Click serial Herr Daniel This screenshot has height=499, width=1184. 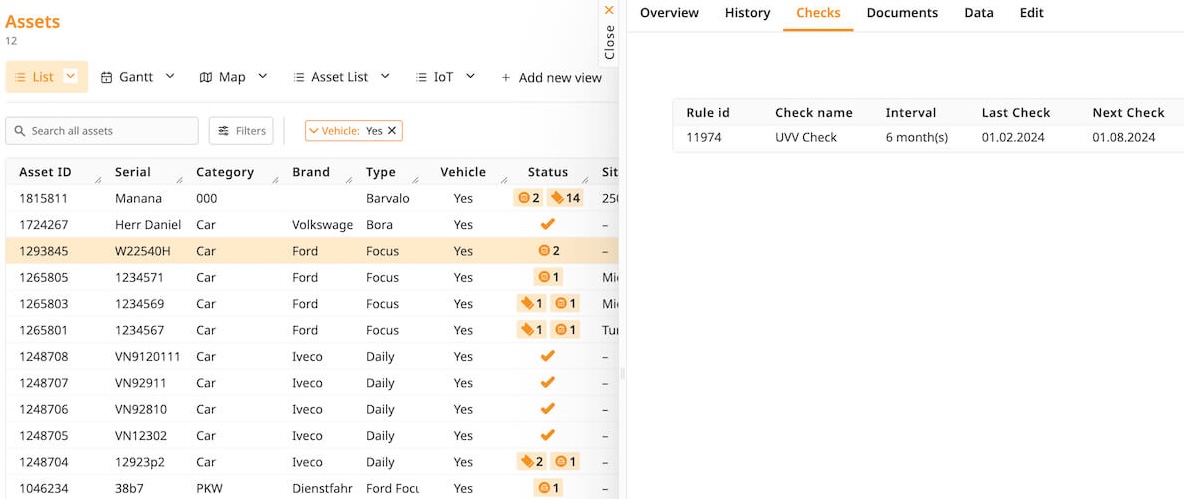[148, 224]
